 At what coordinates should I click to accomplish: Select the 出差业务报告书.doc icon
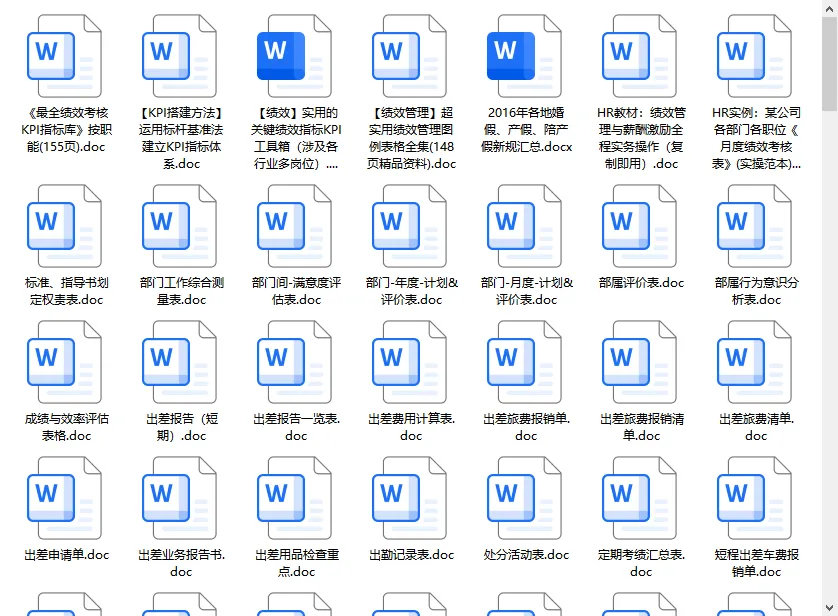pyautogui.click(x=180, y=498)
